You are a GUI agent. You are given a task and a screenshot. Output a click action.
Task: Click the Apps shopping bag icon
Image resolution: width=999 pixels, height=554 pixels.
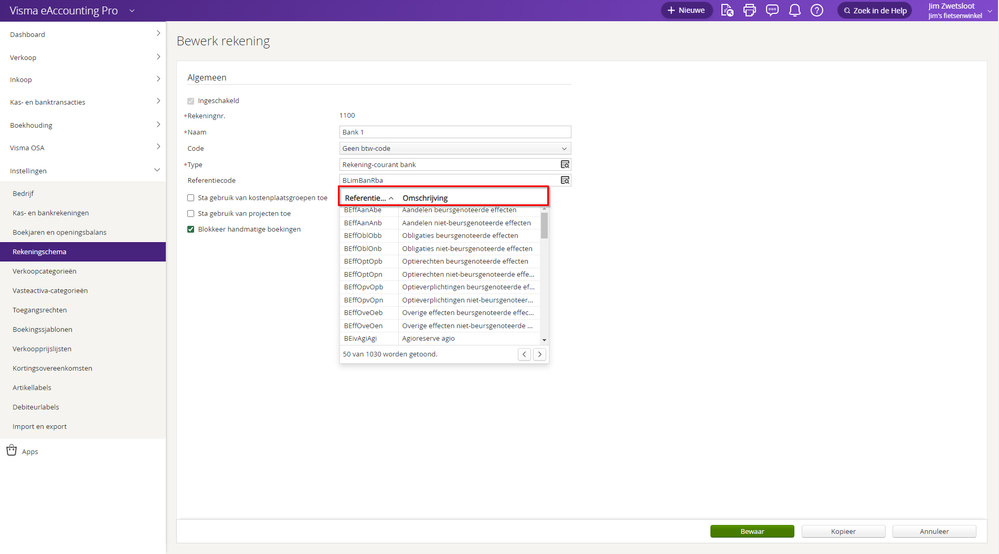(11, 450)
